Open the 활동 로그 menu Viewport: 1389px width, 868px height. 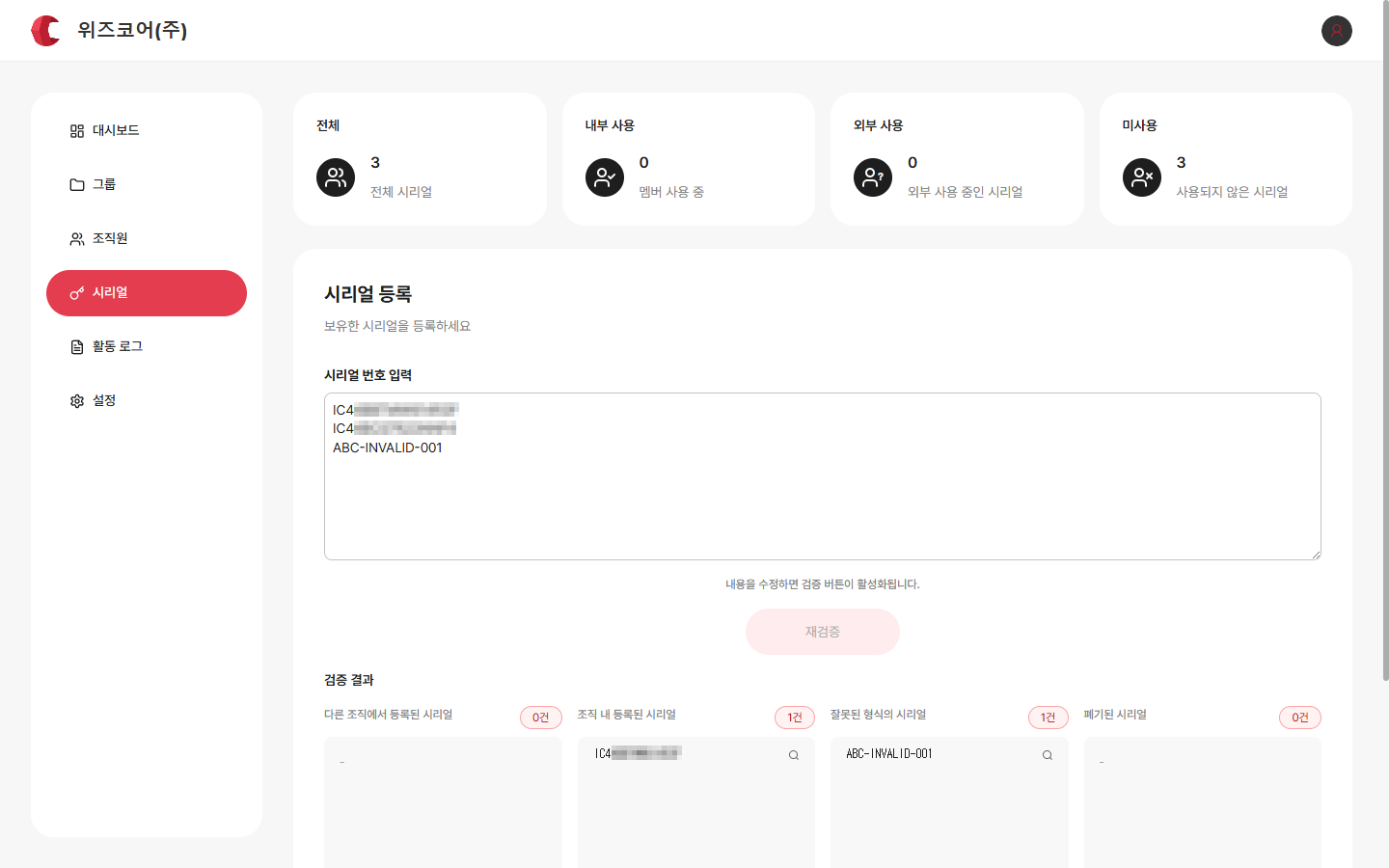(147, 347)
